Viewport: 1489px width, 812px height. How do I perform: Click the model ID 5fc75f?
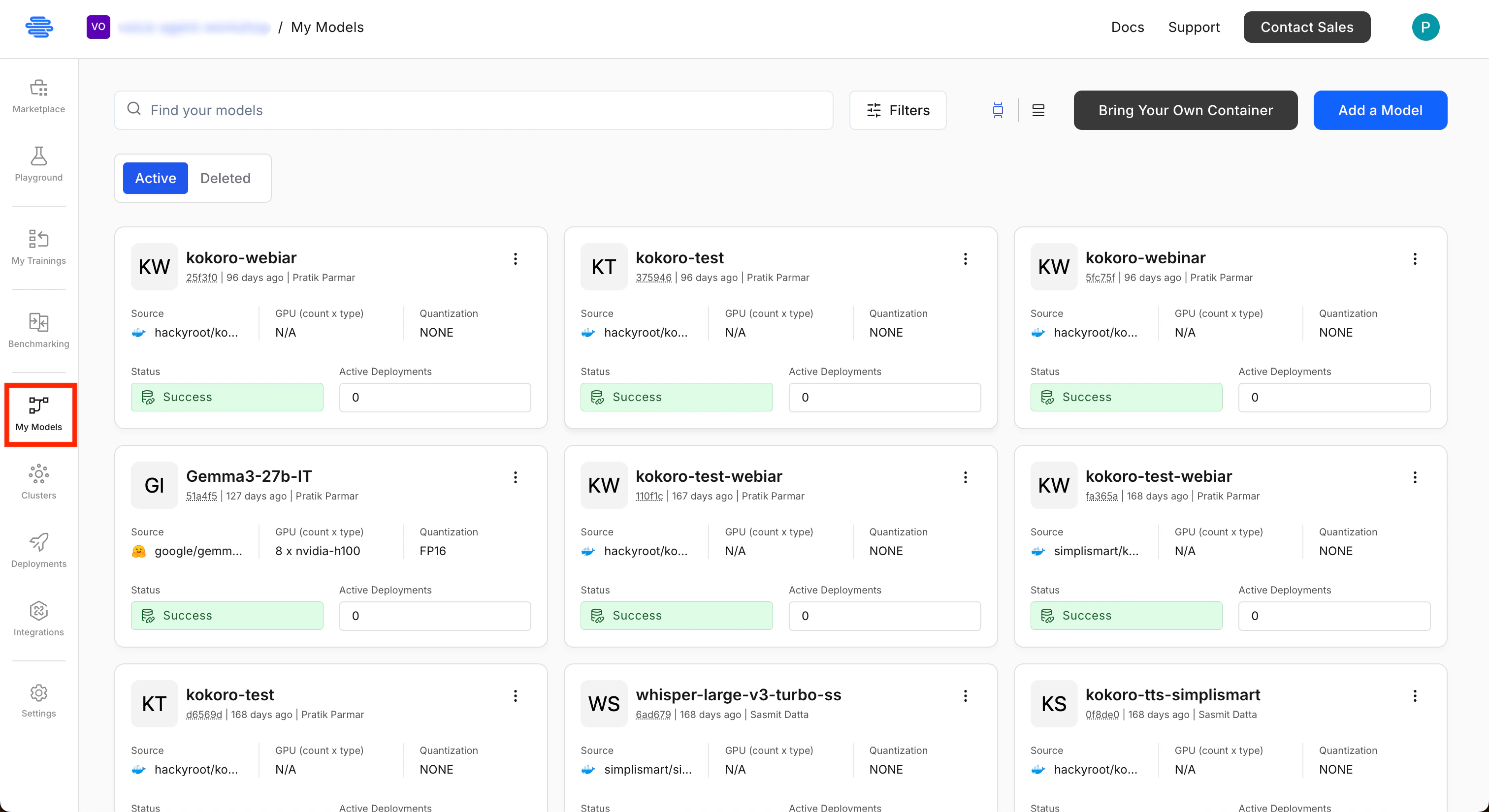(1100, 278)
